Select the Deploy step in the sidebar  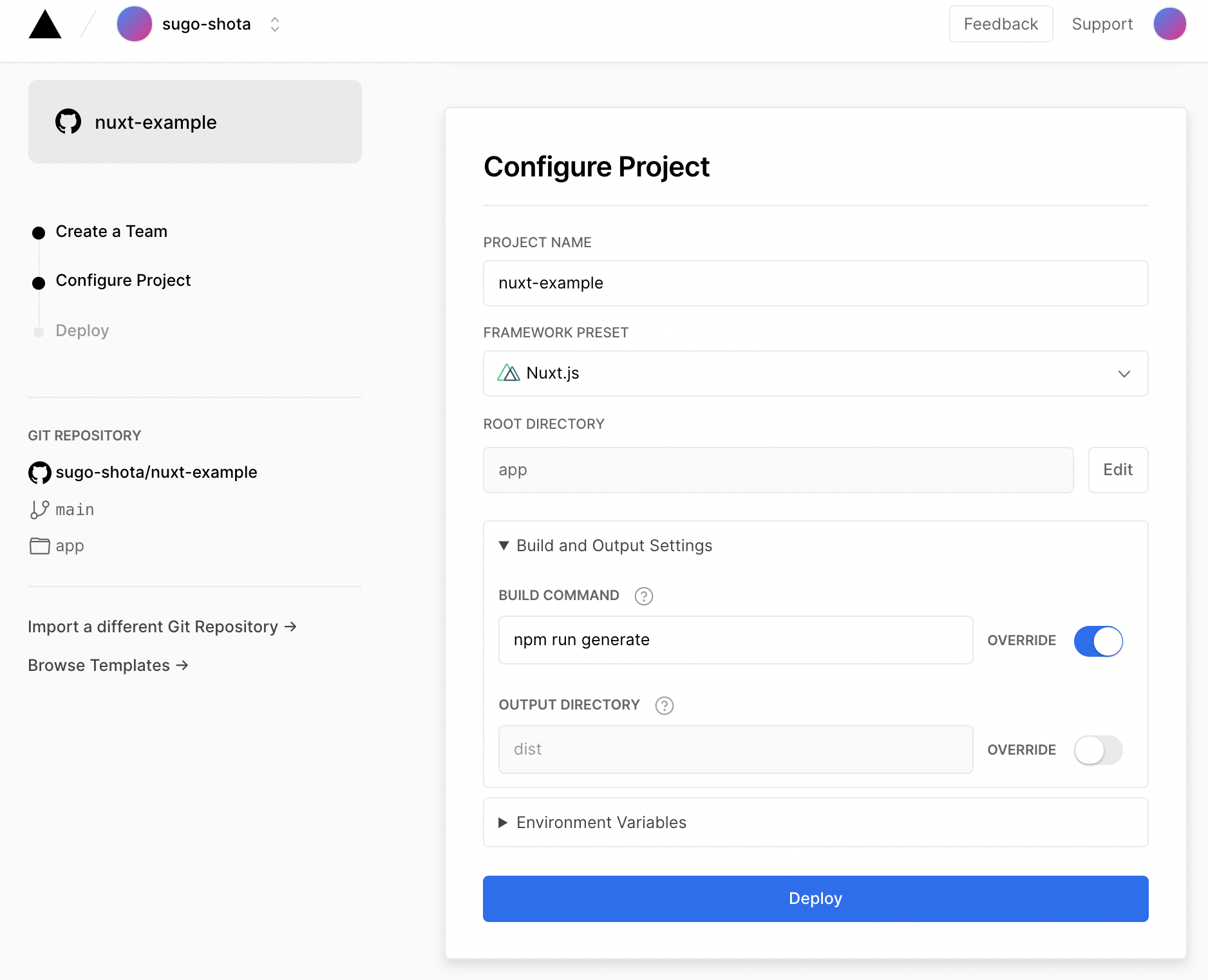tap(82, 331)
